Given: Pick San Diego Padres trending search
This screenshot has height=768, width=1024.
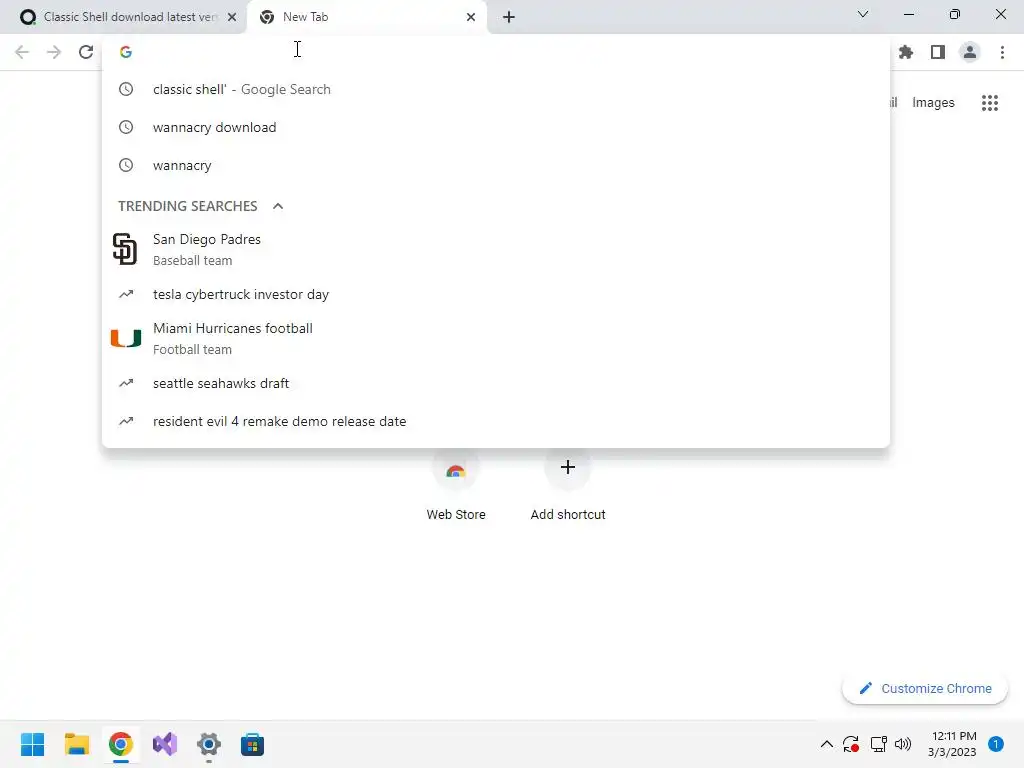Looking at the screenshot, I should (x=496, y=249).
